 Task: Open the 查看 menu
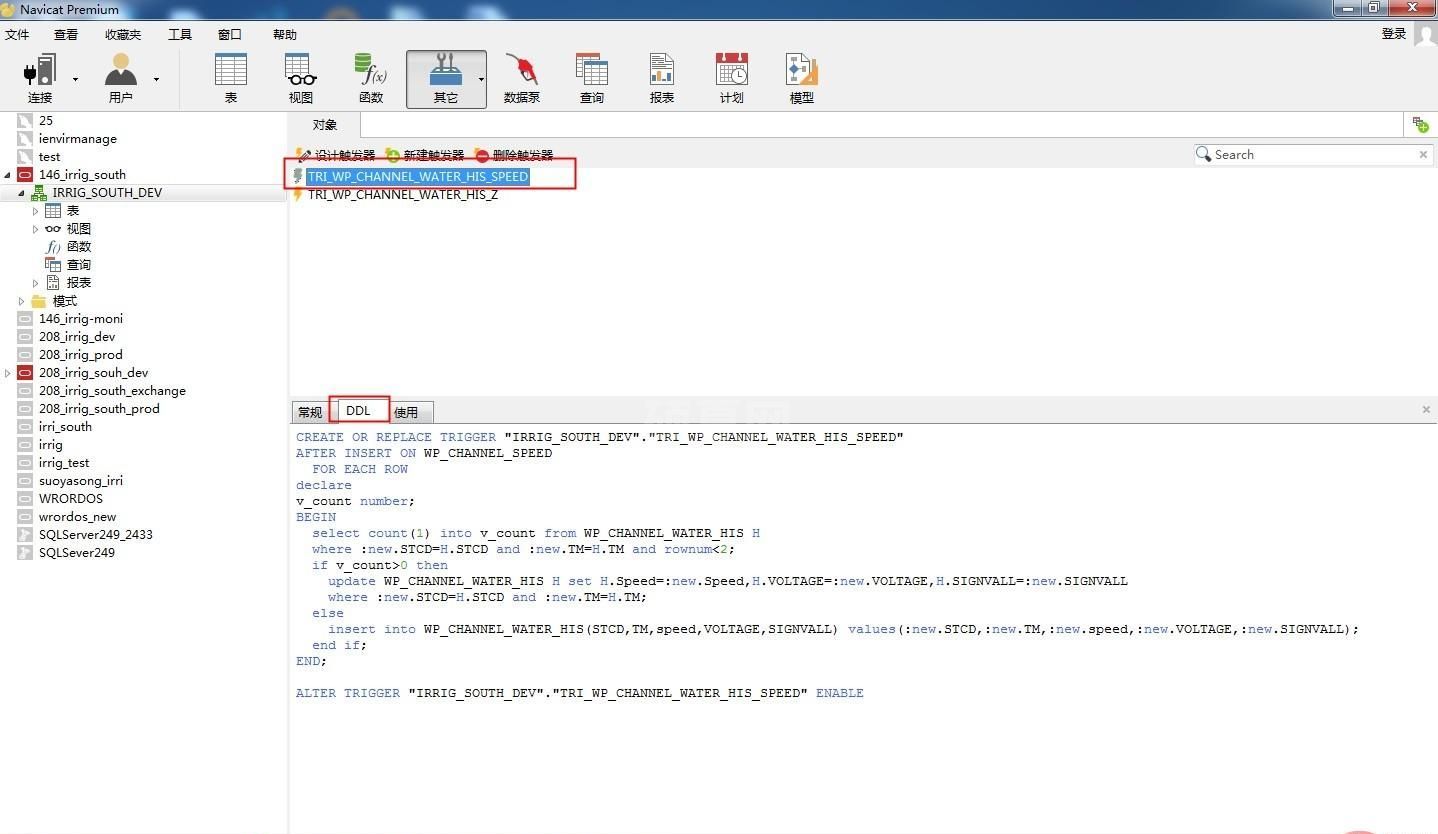point(66,34)
